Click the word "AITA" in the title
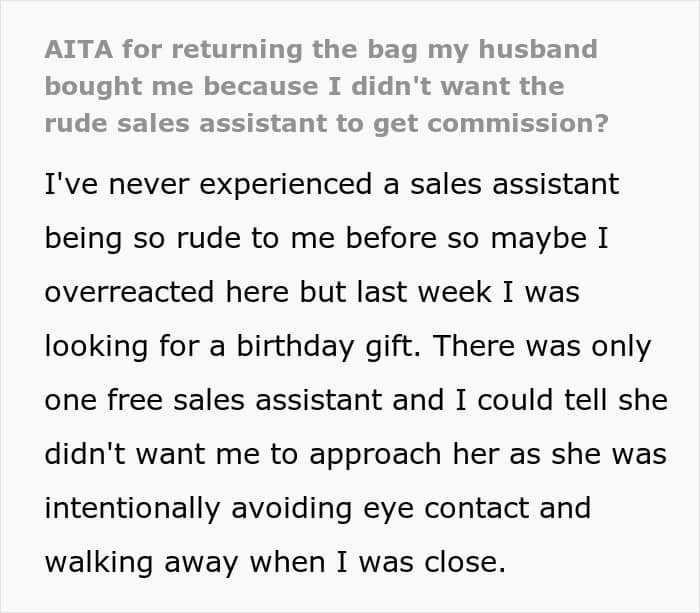This screenshot has height=613, width=700. click(x=79, y=49)
